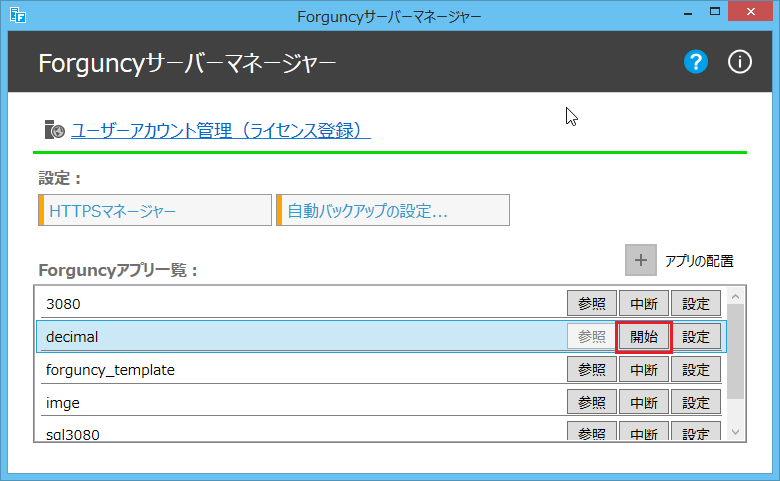The image size is (780, 481).
Task: Click 参照 for the sql3080 app
Action: point(592,432)
